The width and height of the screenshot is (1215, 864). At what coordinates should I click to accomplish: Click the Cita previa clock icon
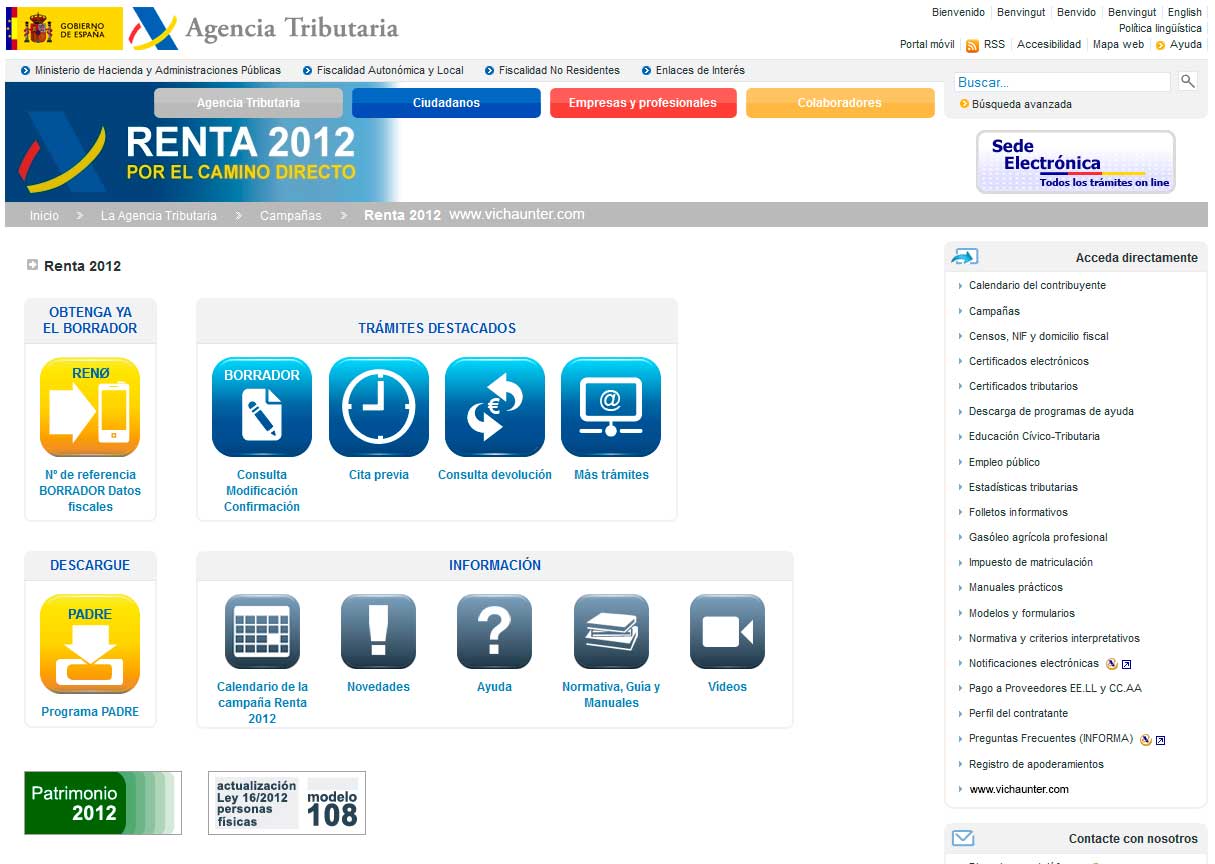[x=379, y=407]
